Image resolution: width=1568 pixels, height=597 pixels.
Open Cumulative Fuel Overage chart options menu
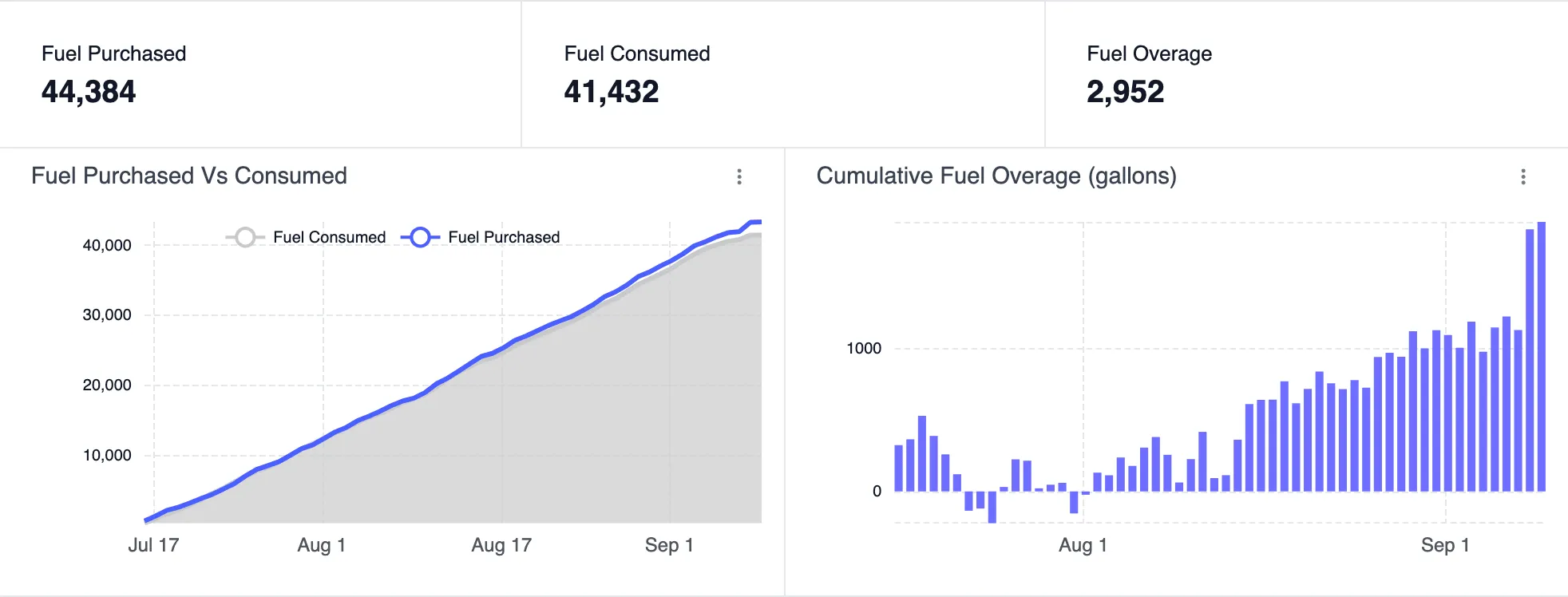tap(1523, 176)
